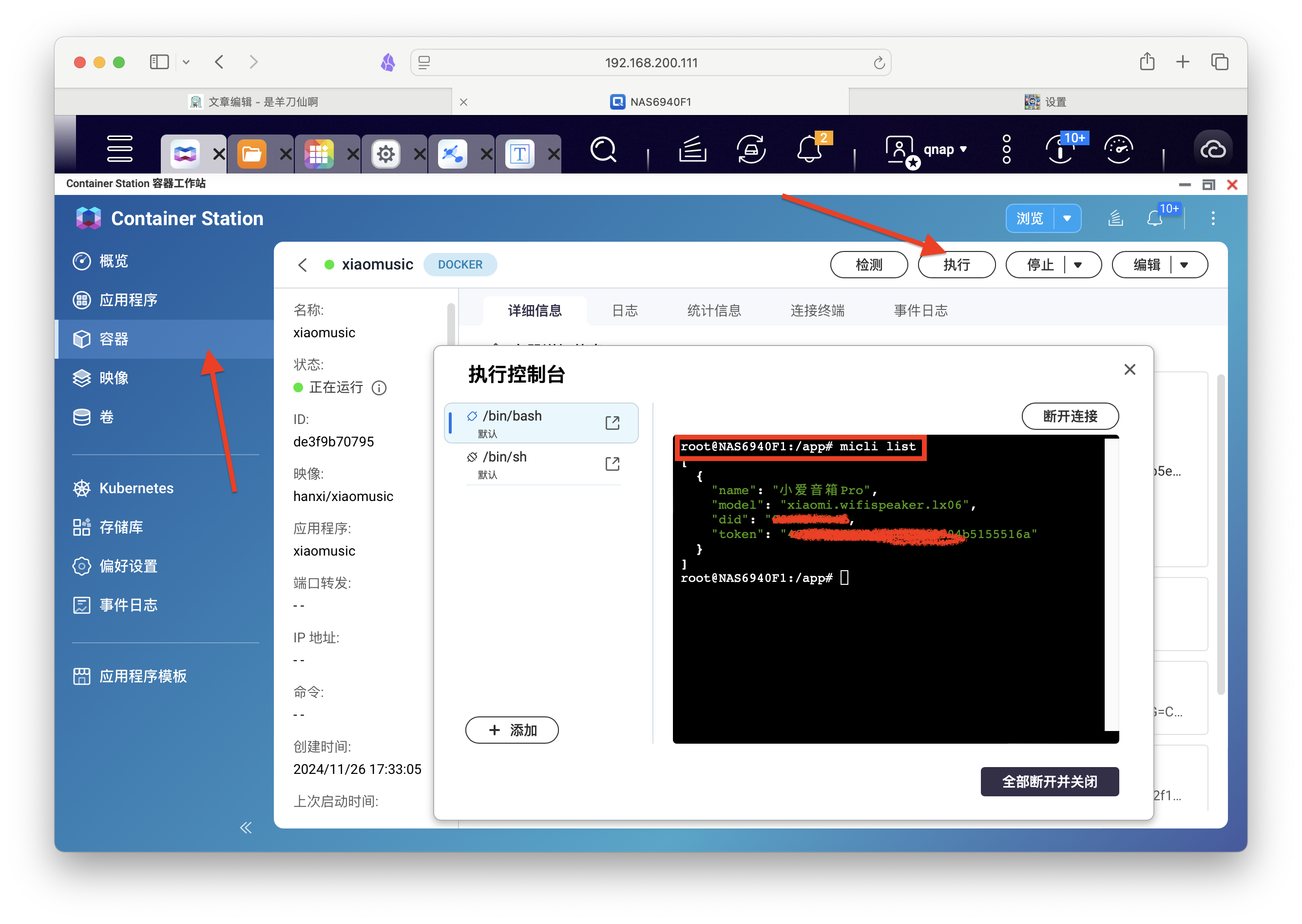Switch to 详细信息 tab

(x=535, y=310)
